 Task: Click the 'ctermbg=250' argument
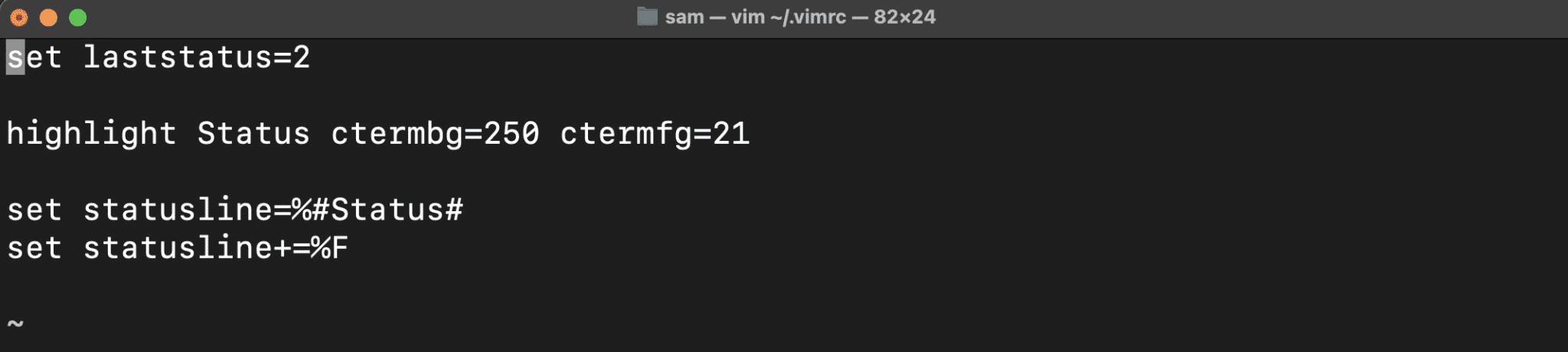pyautogui.click(x=435, y=134)
